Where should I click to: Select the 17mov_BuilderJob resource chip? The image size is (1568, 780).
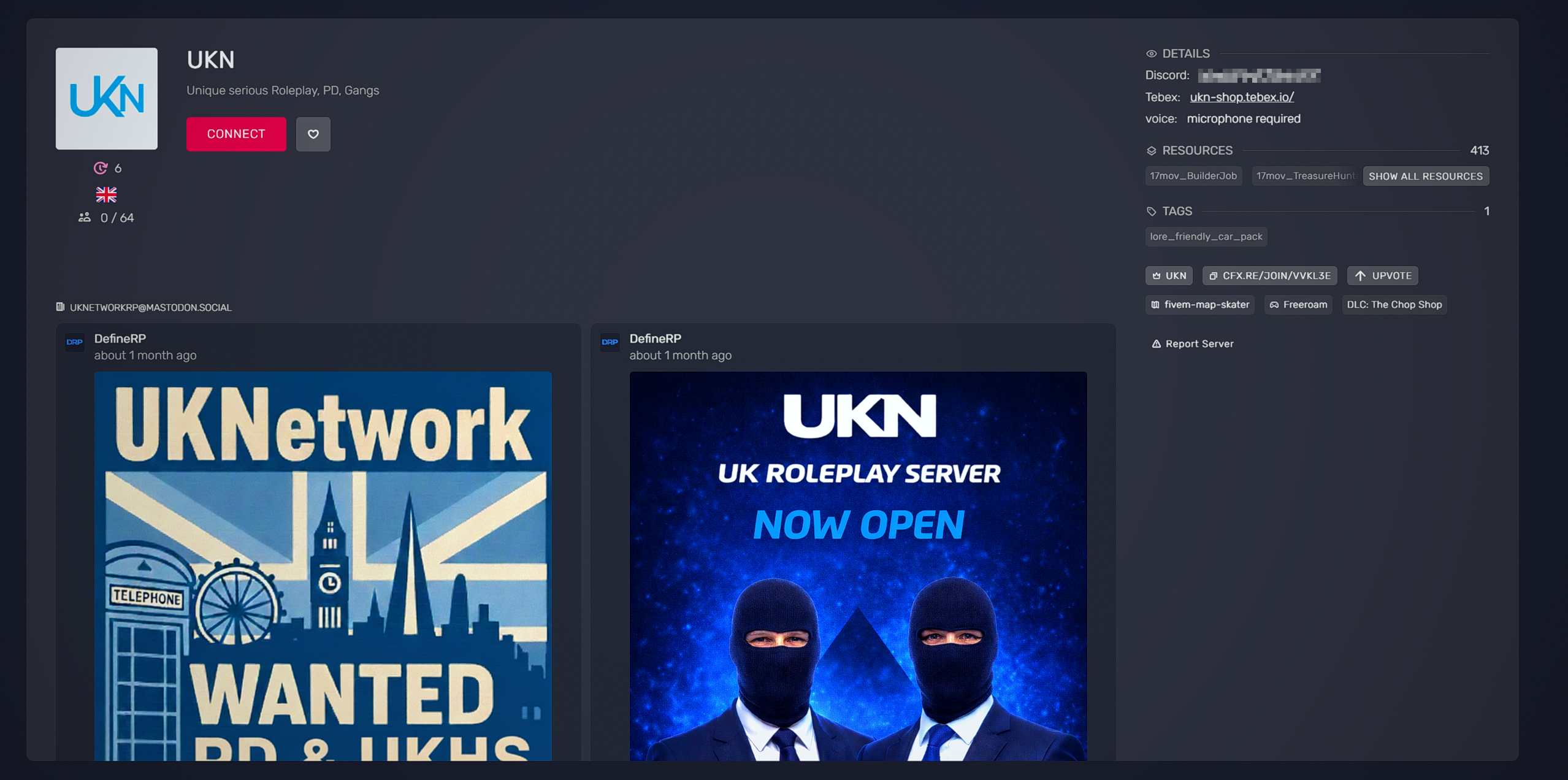(x=1193, y=176)
